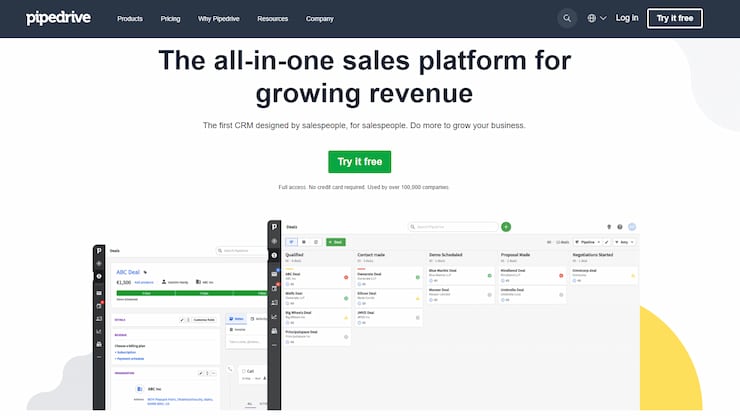The width and height of the screenshot is (740, 416).
Task: Click the outlined Try it free header button
Action: click(x=675, y=18)
